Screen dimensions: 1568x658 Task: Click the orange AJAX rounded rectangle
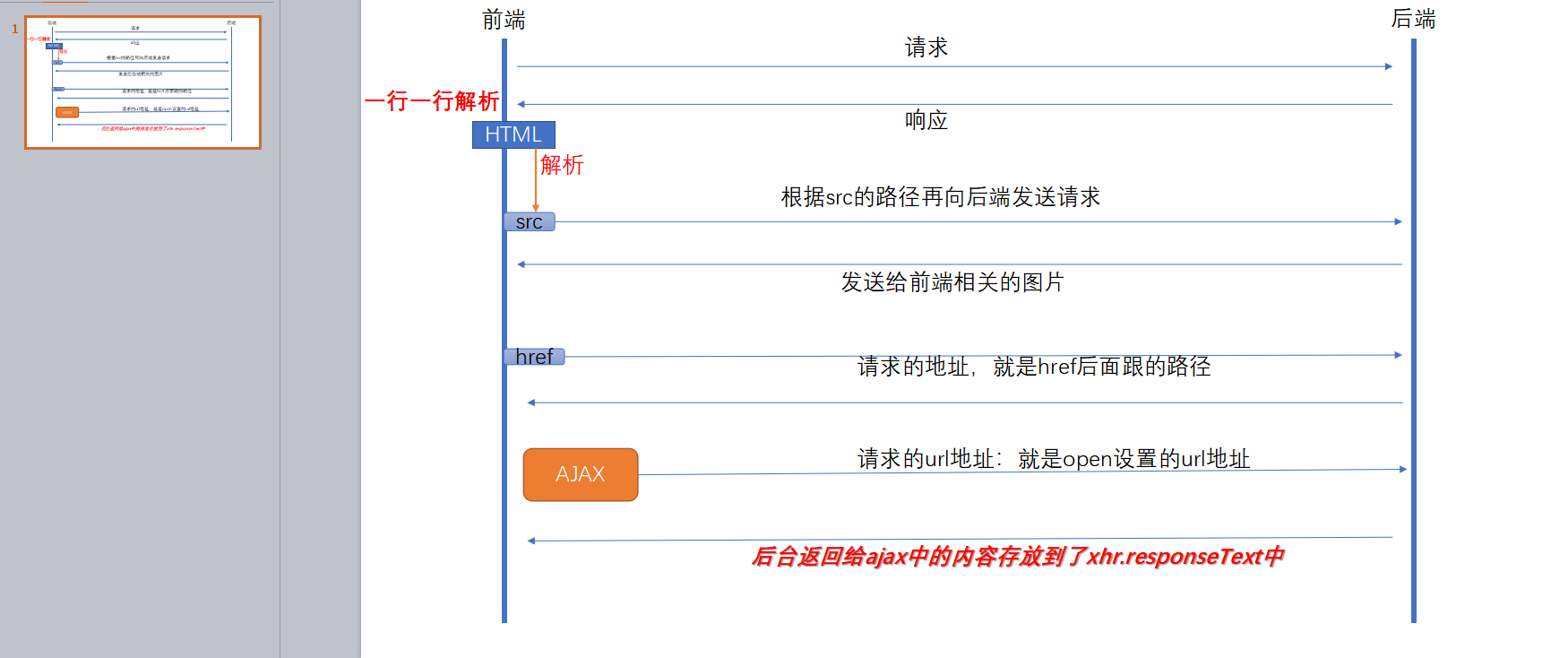581,474
